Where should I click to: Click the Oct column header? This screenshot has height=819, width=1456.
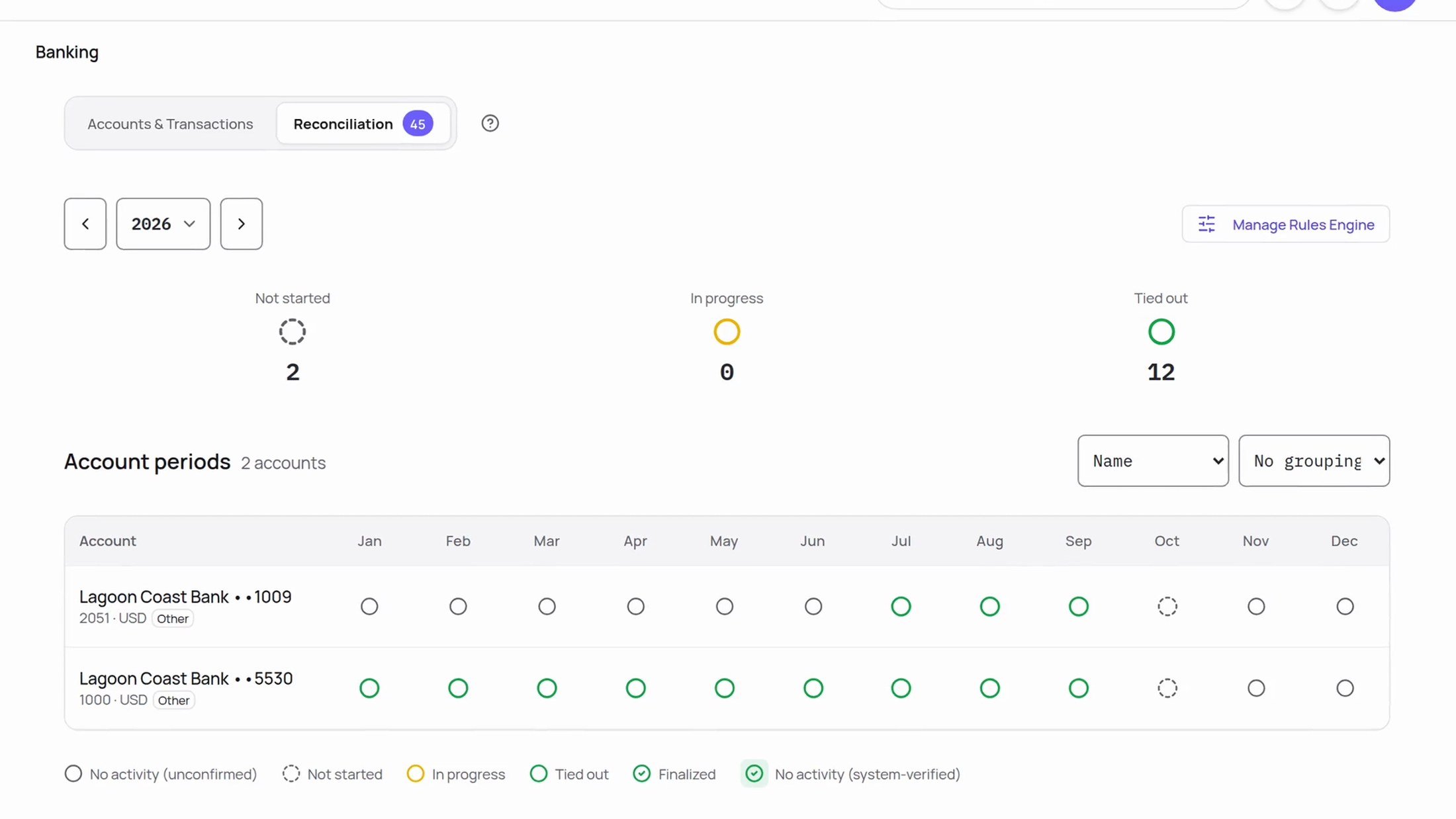(x=1167, y=541)
